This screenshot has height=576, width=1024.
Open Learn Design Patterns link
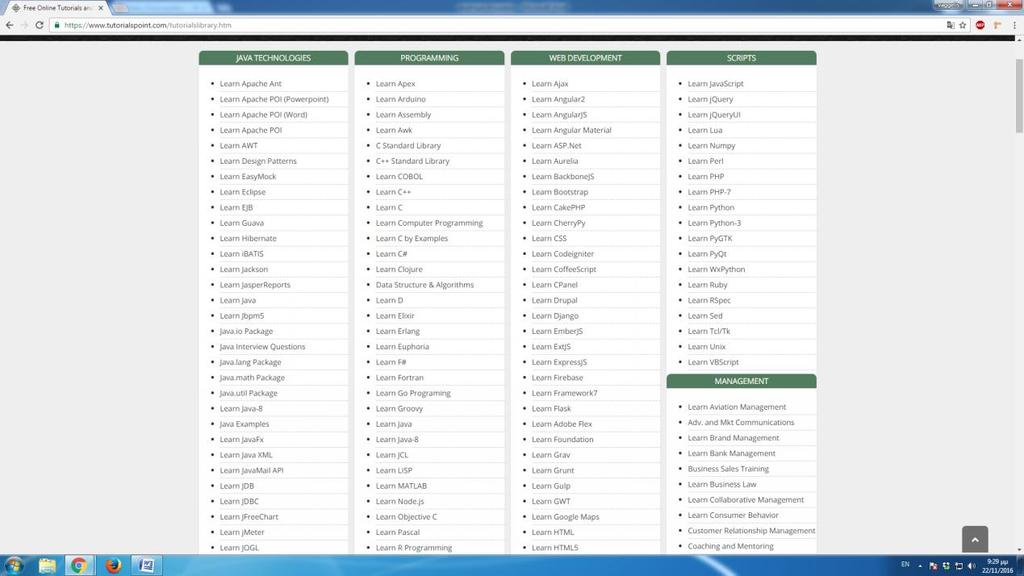258,161
